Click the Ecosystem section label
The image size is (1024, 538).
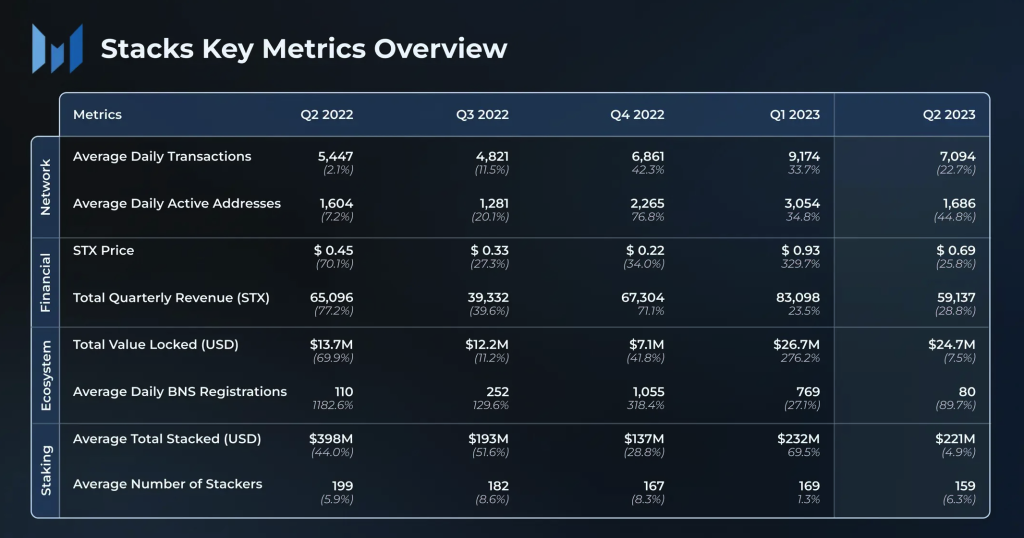pyautogui.click(x=45, y=375)
